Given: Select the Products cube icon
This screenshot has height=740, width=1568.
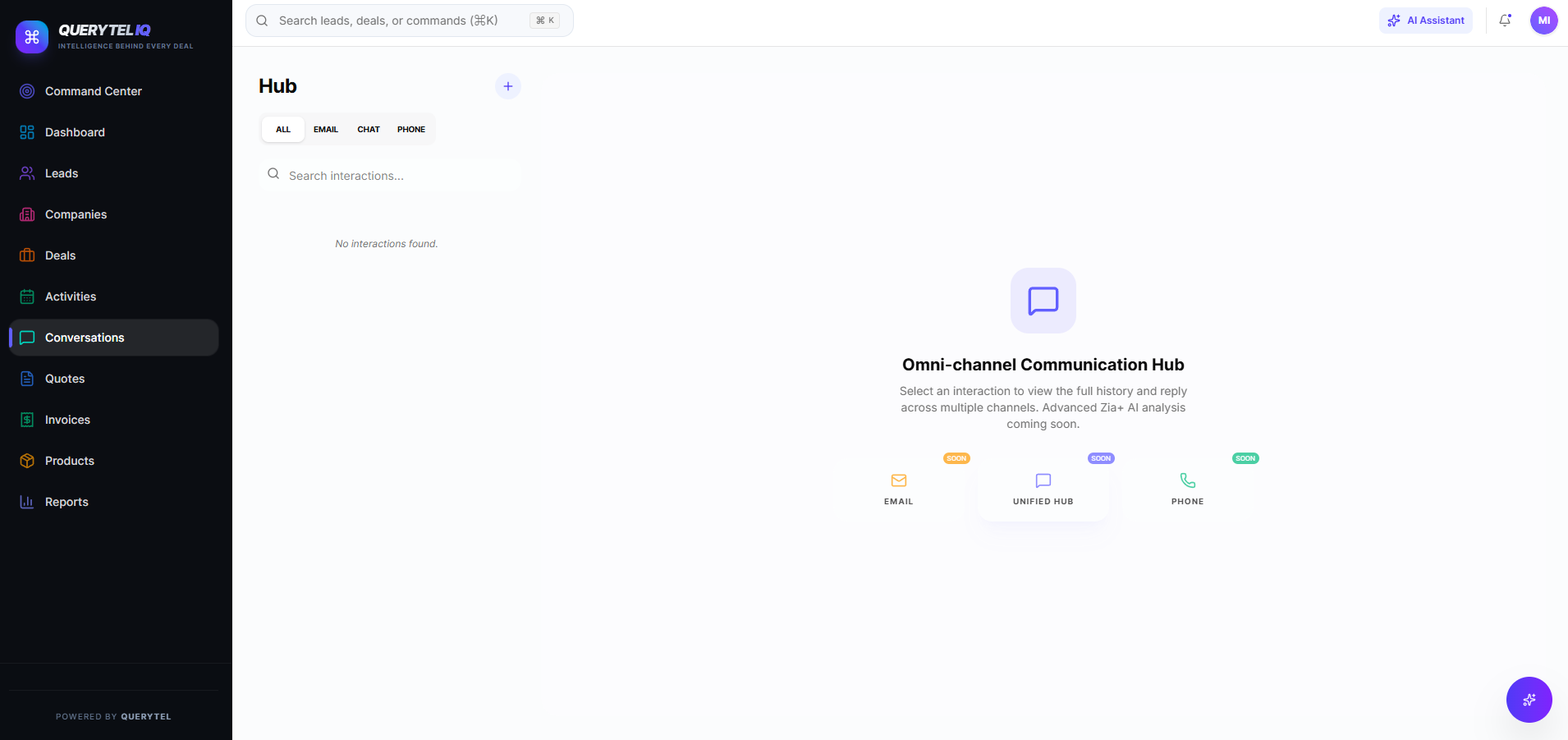Looking at the screenshot, I should 27,460.
